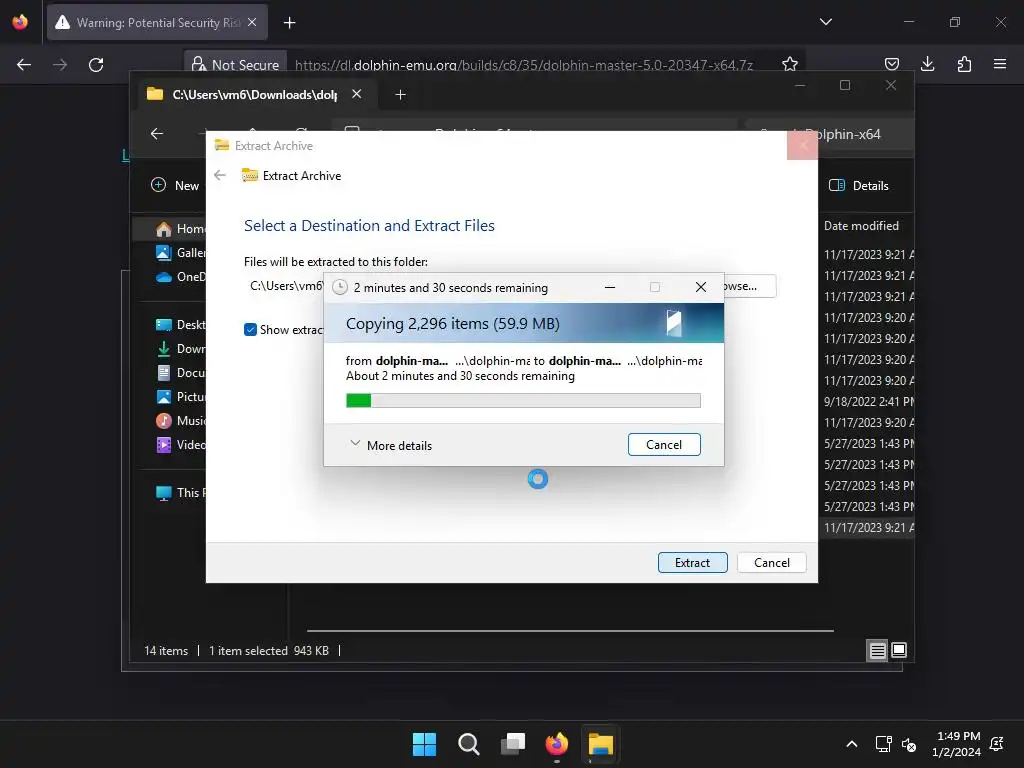
Task: Switch Explorer to large thumbnails view
Action: point(899,650)
